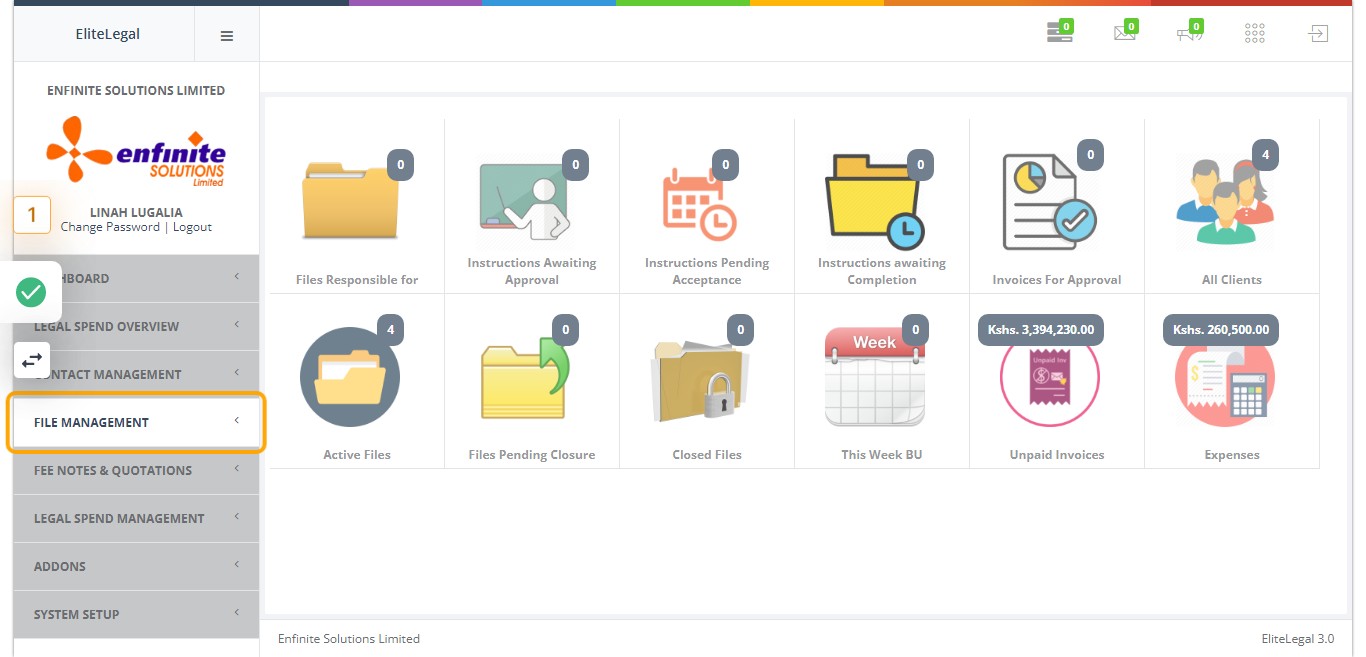Expand the Contact Management menu

tap(136, 374)
